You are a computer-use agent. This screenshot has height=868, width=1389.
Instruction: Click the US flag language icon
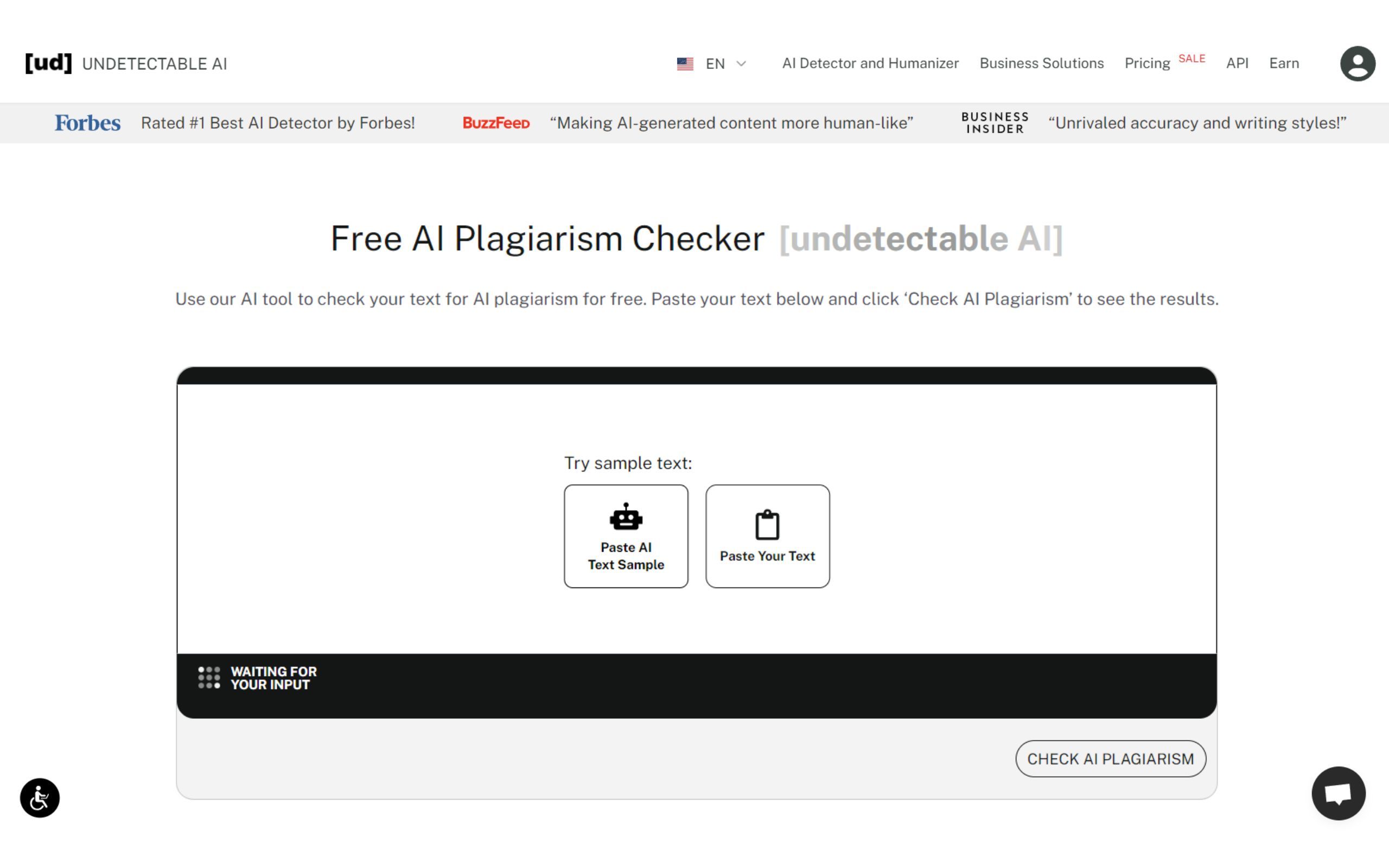click(x=685, y=63)
